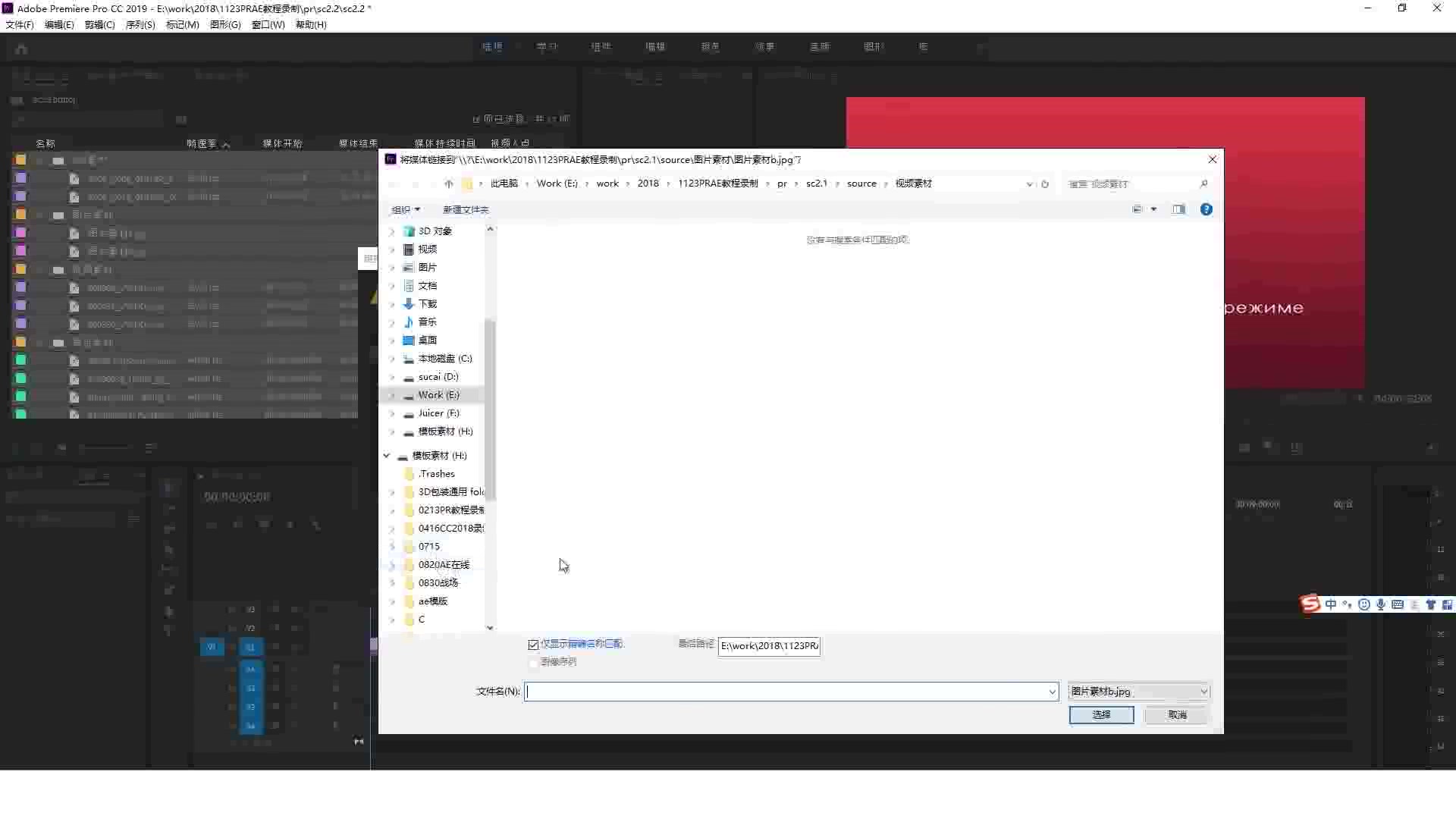Click the 选择 select button
This screenshot has height=819, width=1456.
click(x=1101, y=715)
